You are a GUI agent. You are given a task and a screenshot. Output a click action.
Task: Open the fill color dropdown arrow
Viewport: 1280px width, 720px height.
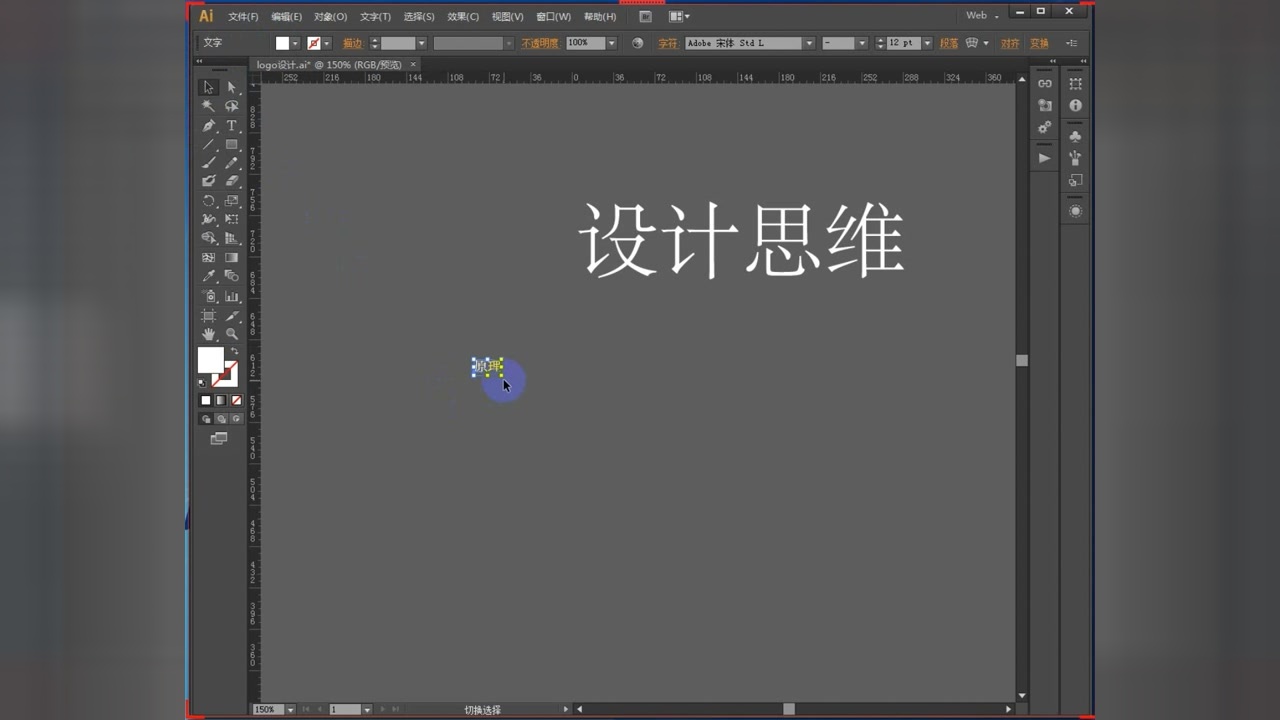[295, 43]
